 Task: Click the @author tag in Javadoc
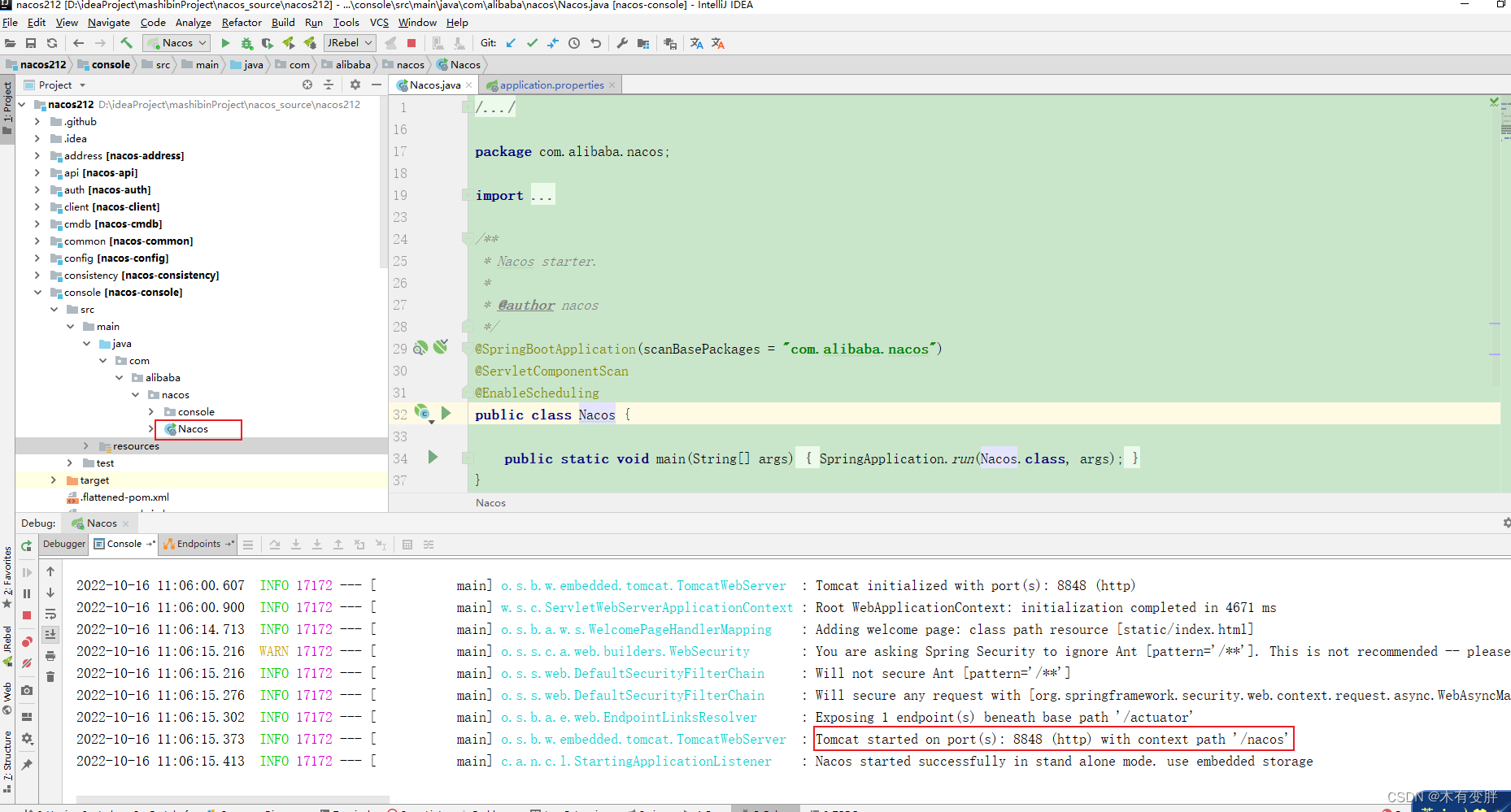(526, 306)
